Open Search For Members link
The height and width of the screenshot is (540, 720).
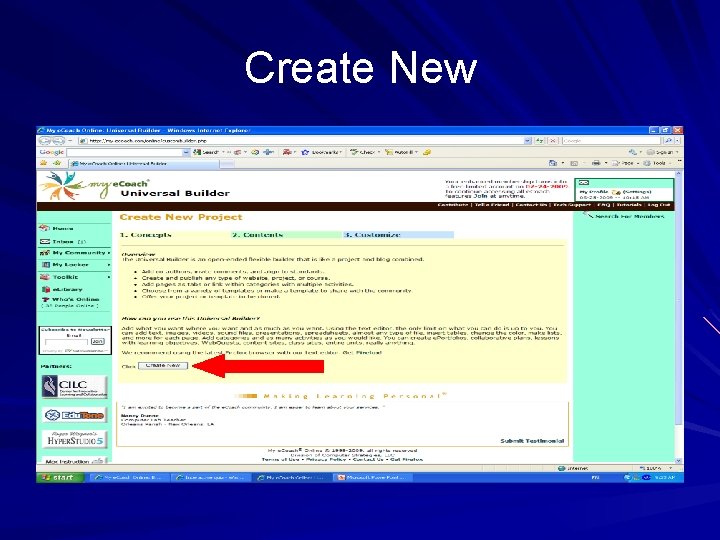click(629, 216)
